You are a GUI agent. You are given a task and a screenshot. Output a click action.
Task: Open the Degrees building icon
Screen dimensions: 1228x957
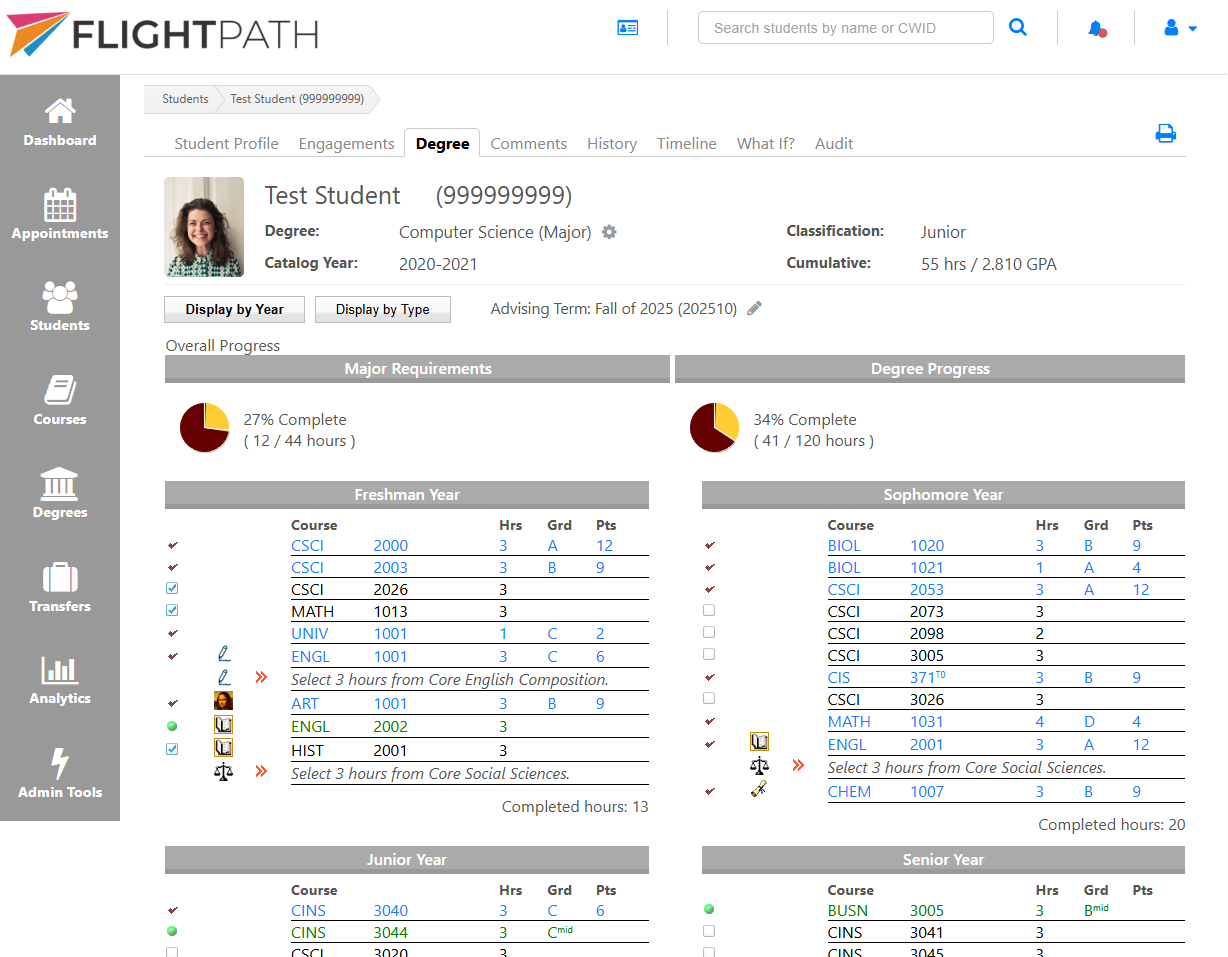tap(60, 484)
